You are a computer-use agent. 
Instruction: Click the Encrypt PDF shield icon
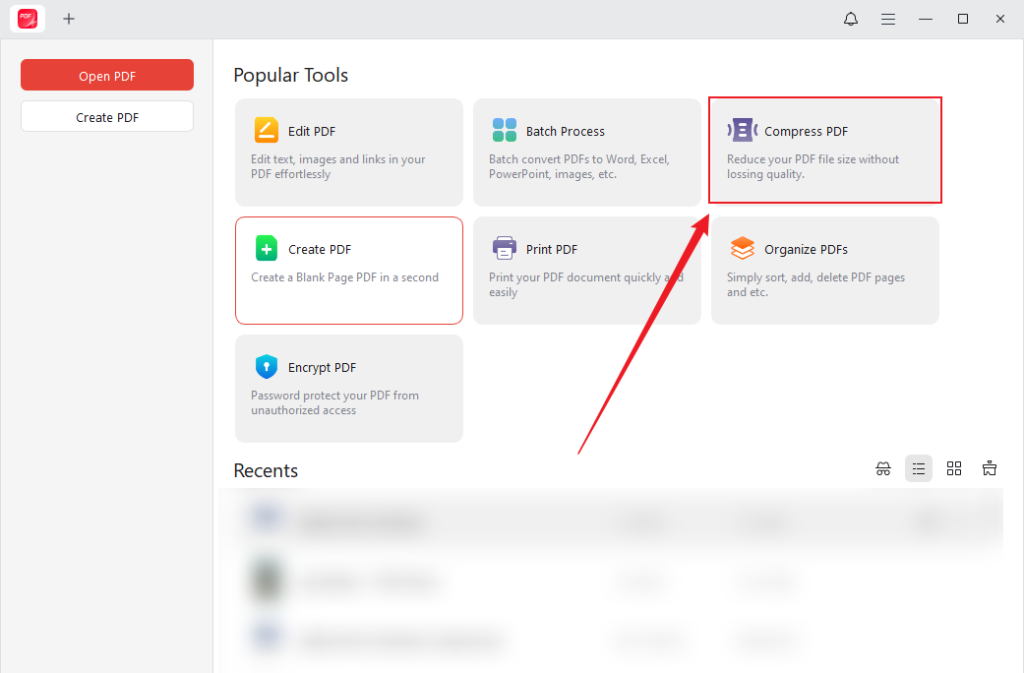266,366
